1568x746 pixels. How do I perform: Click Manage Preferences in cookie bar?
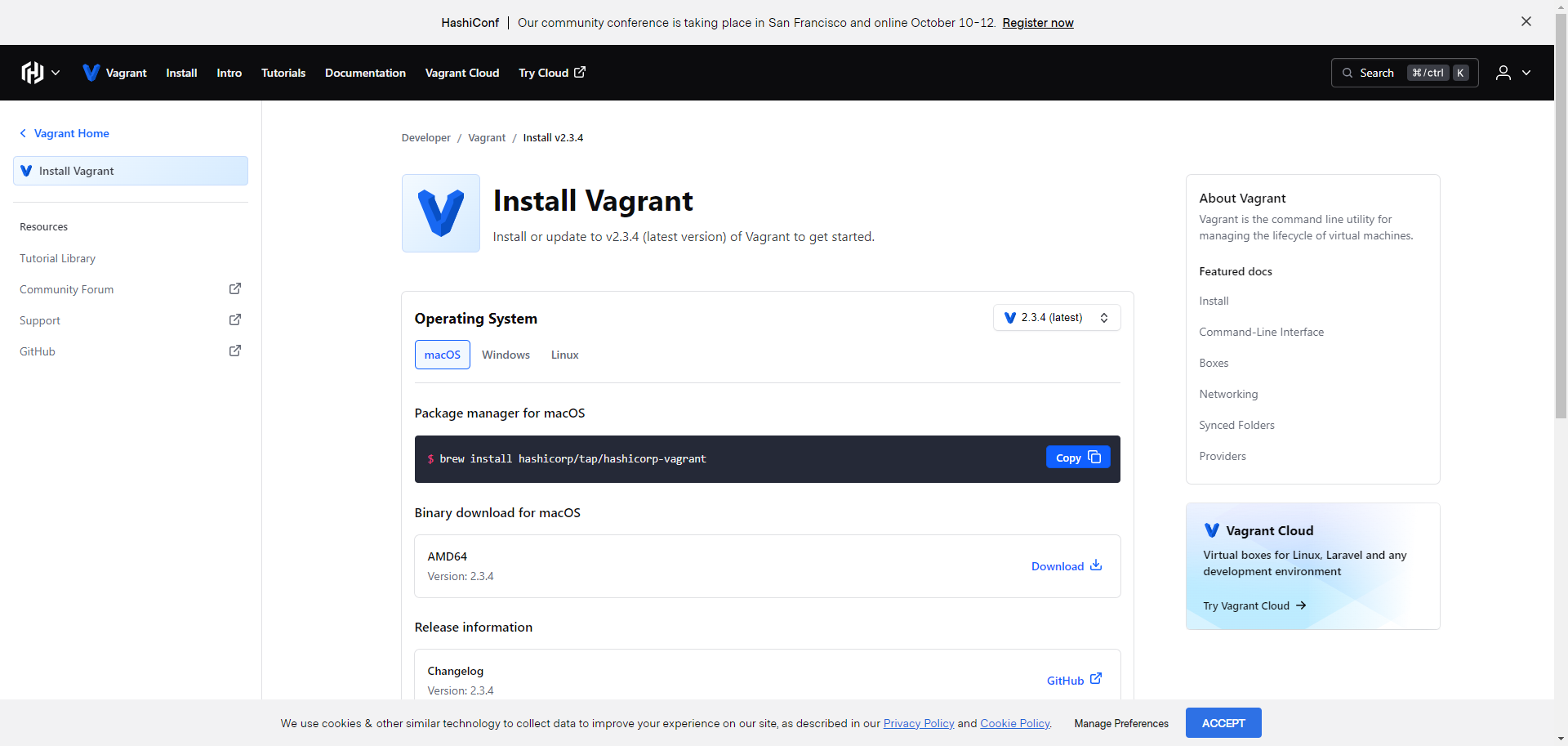tap(1121, 723)
